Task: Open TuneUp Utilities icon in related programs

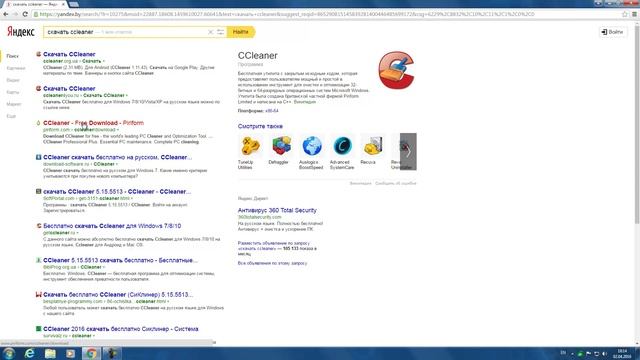Action: coord(250,146)
